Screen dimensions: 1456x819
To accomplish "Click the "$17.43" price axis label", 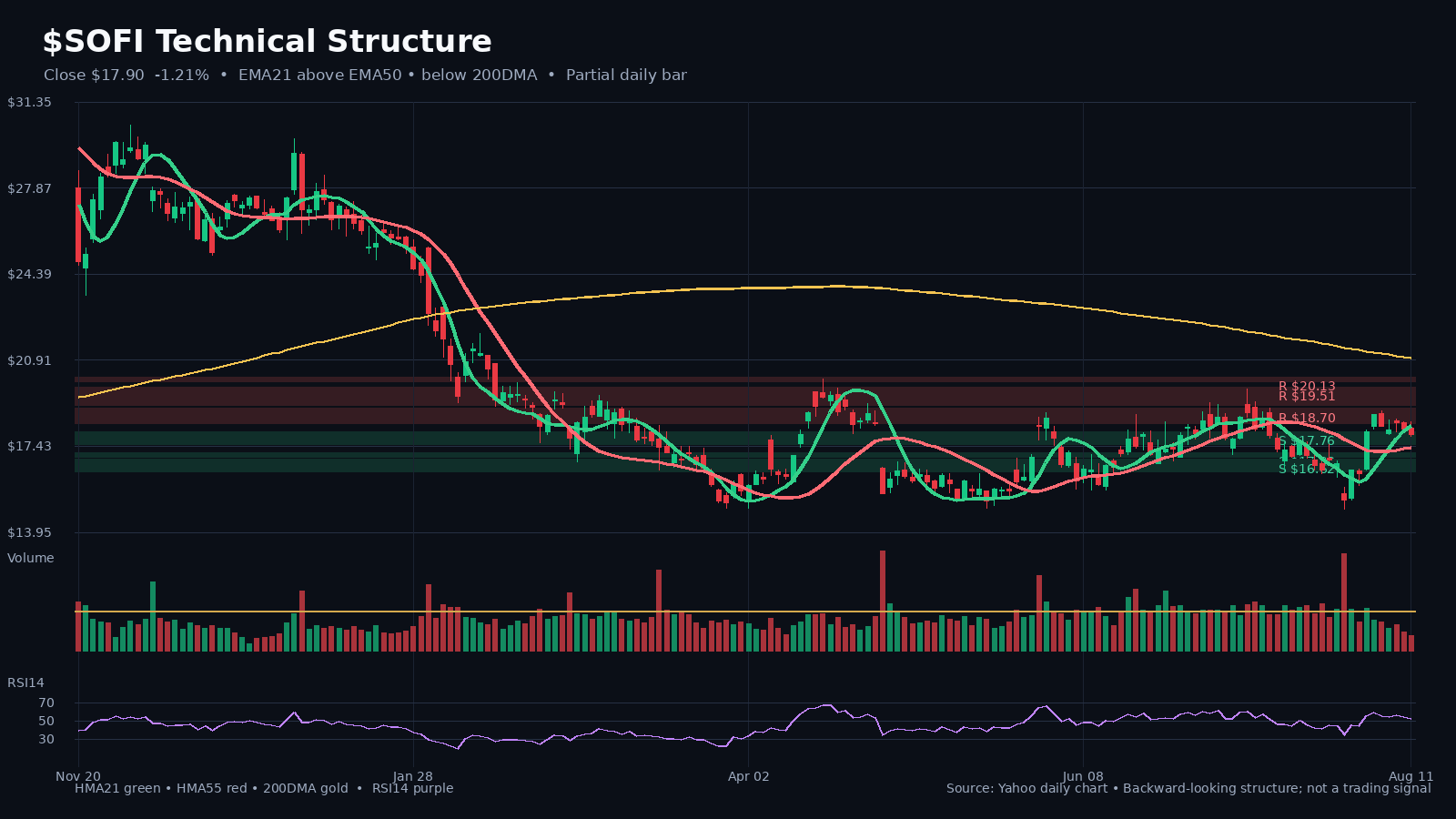I will (x=29, y=446).
